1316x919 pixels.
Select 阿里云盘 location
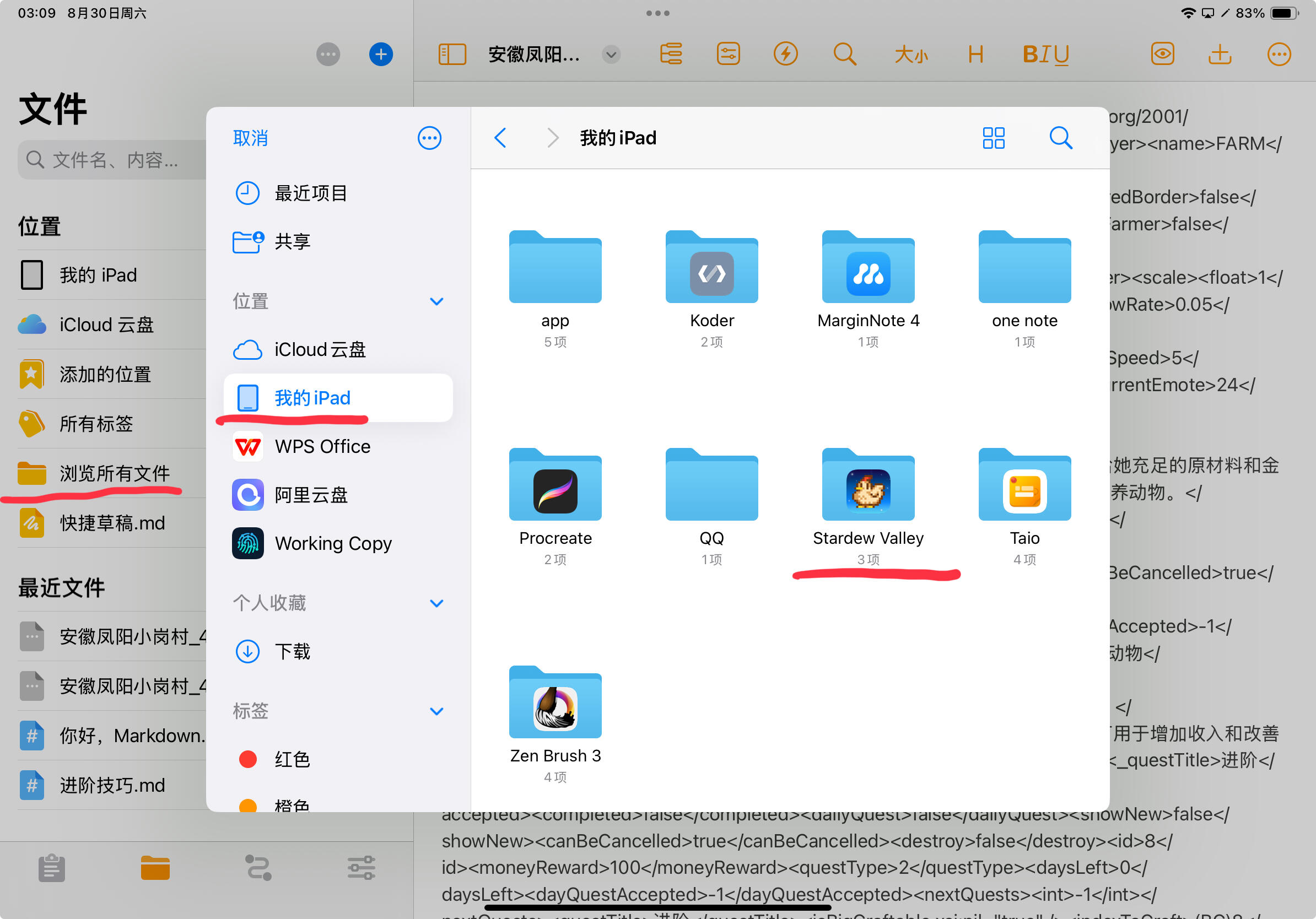338,494
